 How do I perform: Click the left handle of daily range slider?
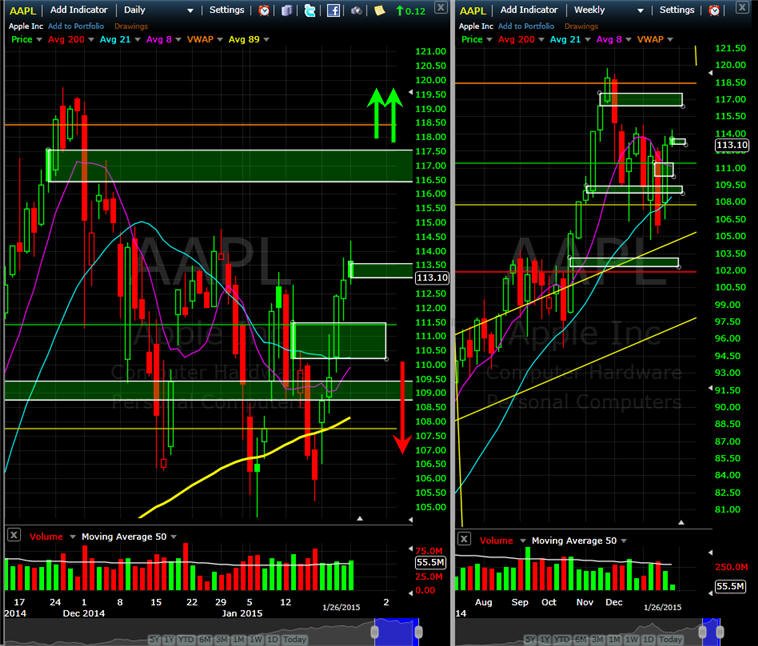(x=375, y=631)
